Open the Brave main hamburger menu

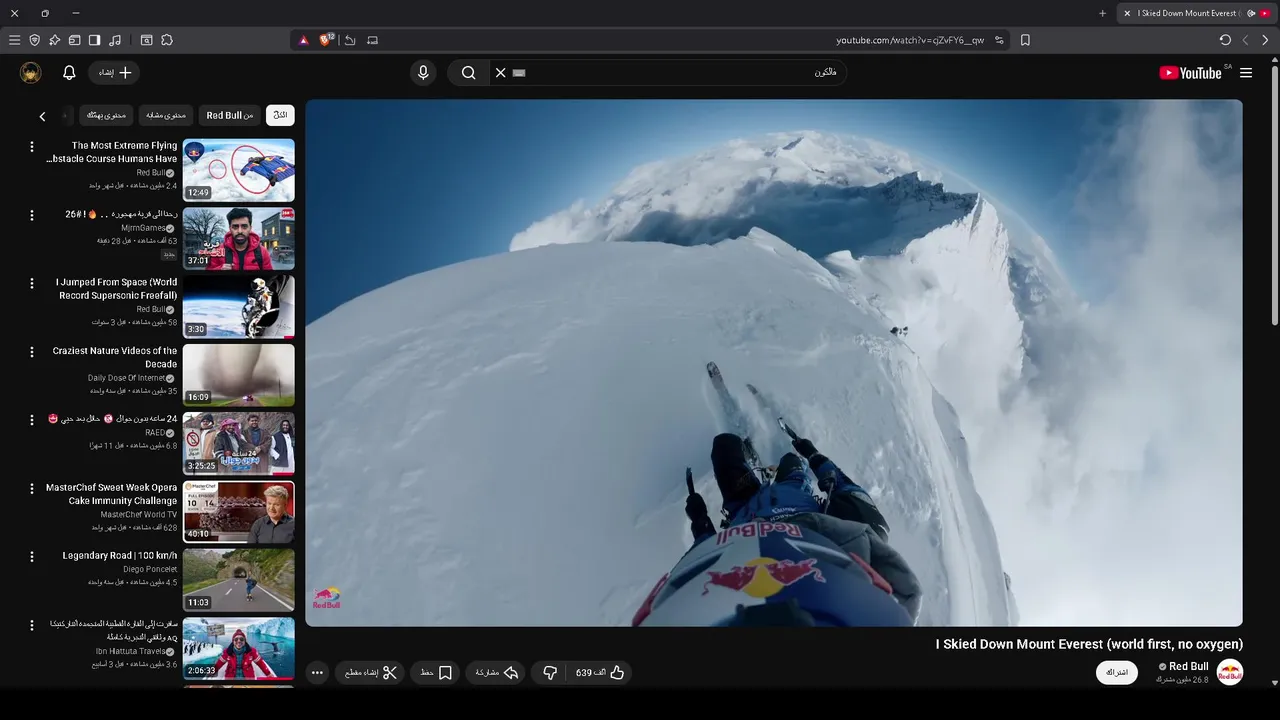tap(14, 40)
